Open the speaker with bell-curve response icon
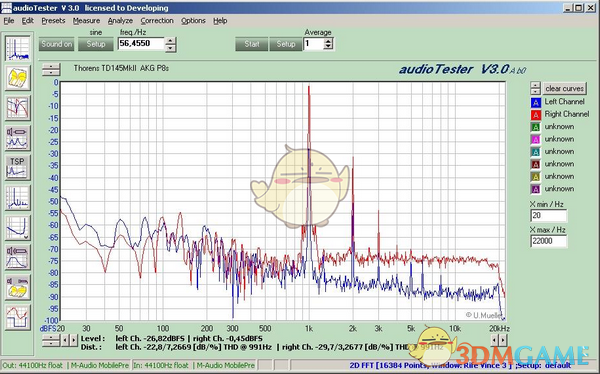 pyautogui.click(x=18, y=257)
